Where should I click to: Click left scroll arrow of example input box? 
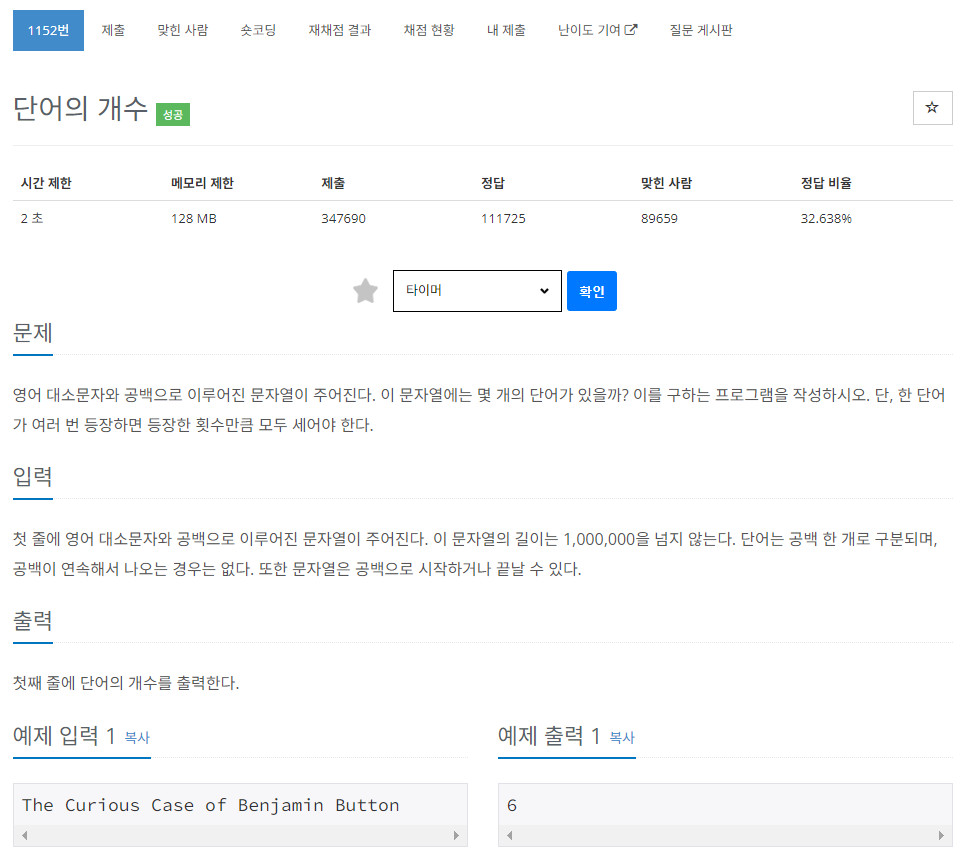point(25,835)
